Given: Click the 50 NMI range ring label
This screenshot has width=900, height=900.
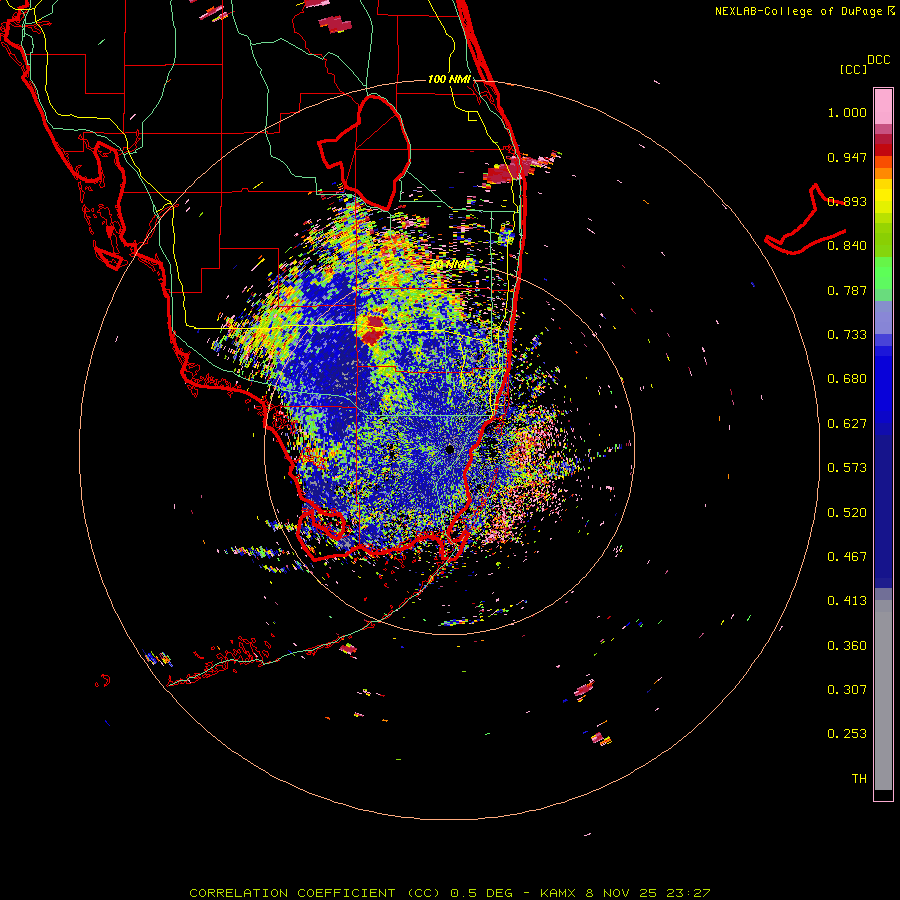Looking at the screenshot, I should click(449, 265).
